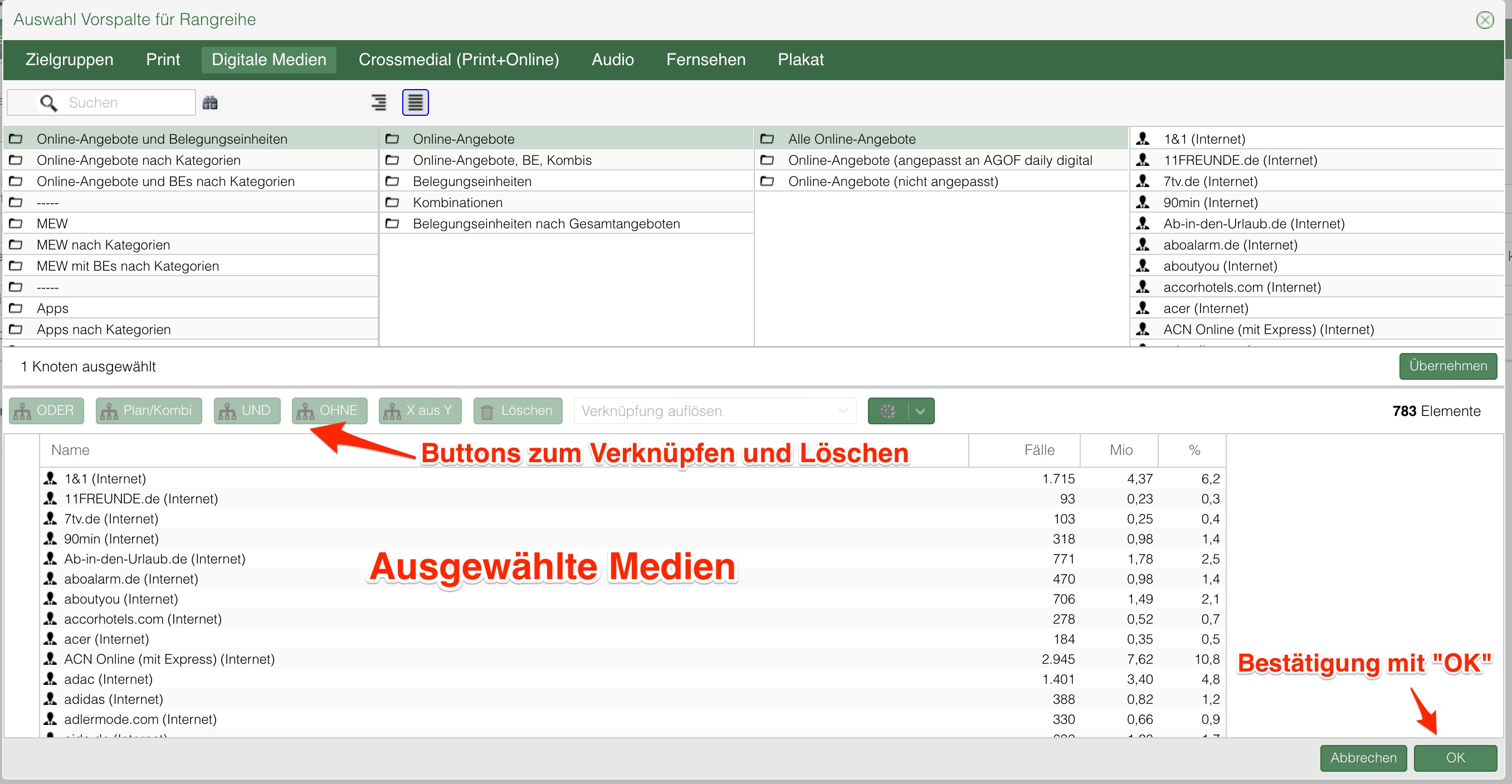Image resolution: width=1512 pixels, height=784 pixels.
Task: Click the Löschen trash button
Action: pyautogui.click(x=518, y=411)
